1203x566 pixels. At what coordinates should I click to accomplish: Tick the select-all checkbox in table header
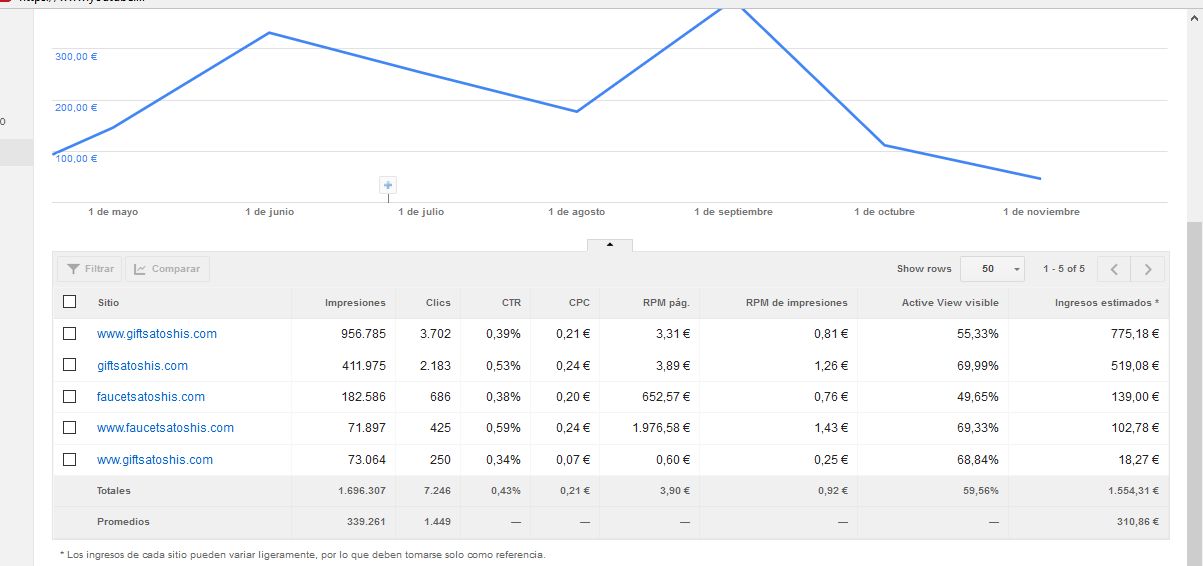(69, 302)
